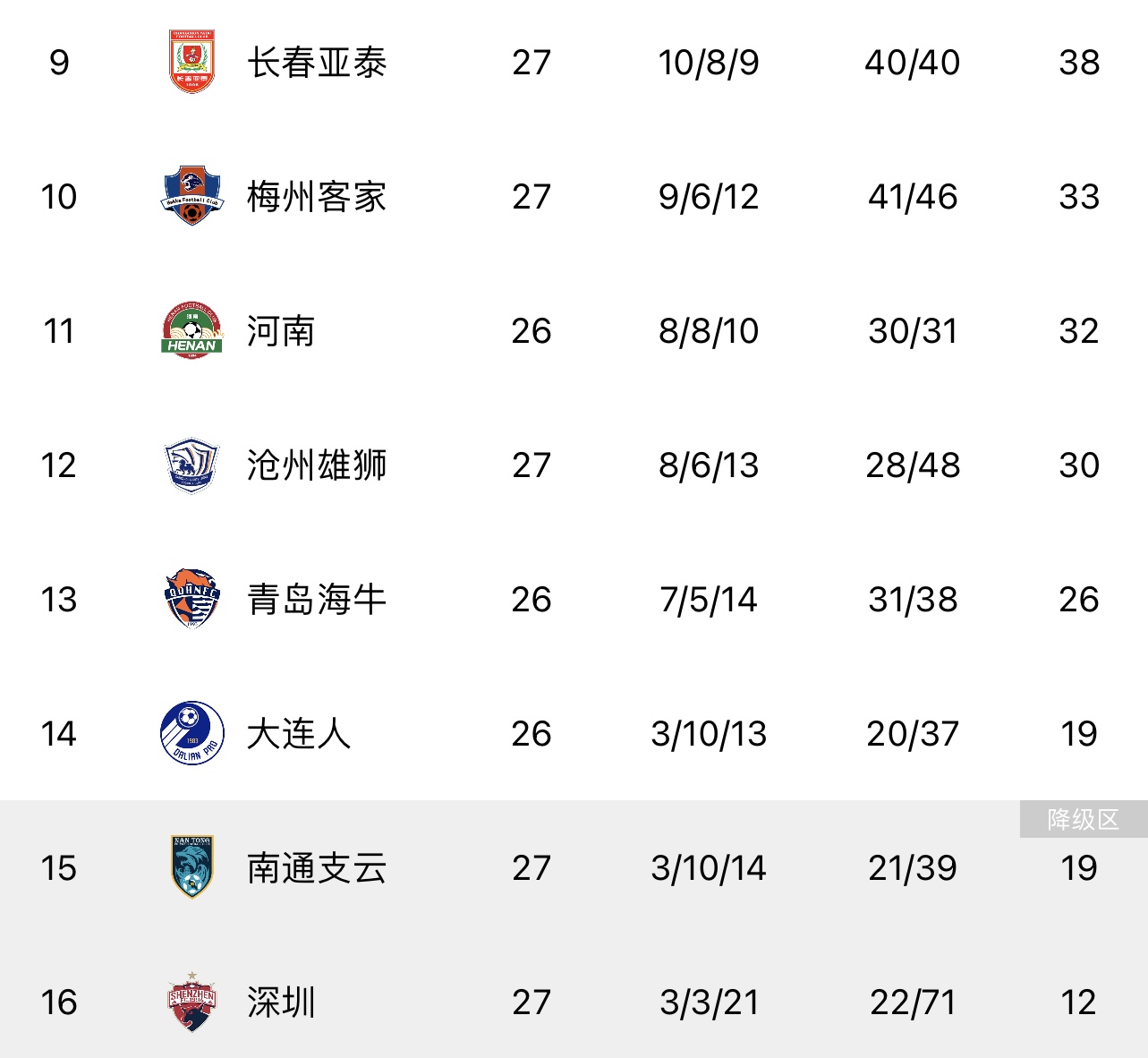Tap the Changchun Yatai club crest
Viewport: 1148px width, 1058px height.
191,62
